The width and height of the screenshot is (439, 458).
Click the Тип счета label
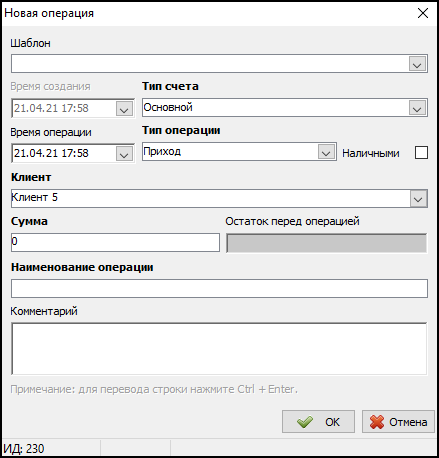pyautogui.click(x=170, y=86)
